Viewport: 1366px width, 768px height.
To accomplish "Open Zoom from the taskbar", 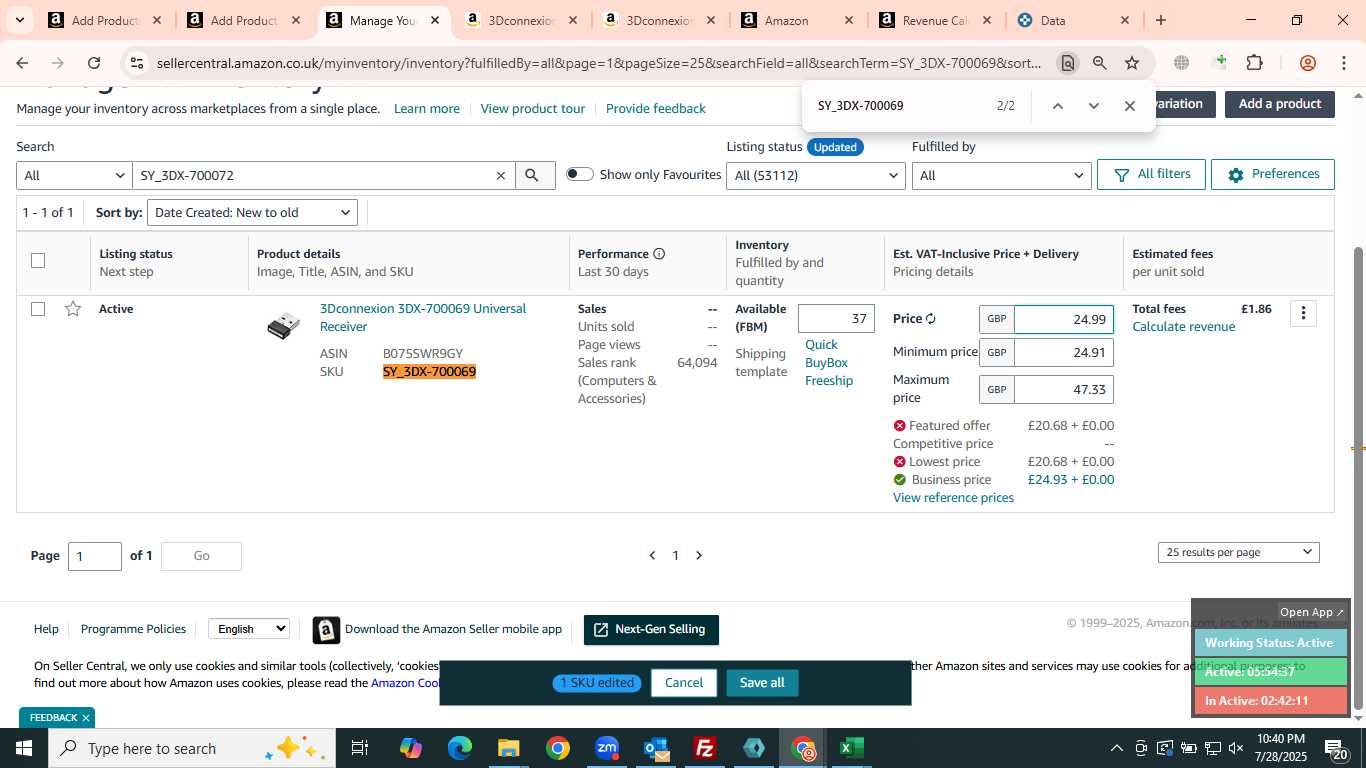I will pos(607,748).
